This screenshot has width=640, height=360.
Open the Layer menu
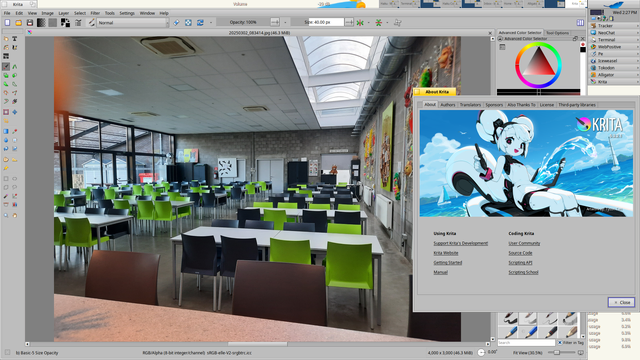[x=64, y=13]
